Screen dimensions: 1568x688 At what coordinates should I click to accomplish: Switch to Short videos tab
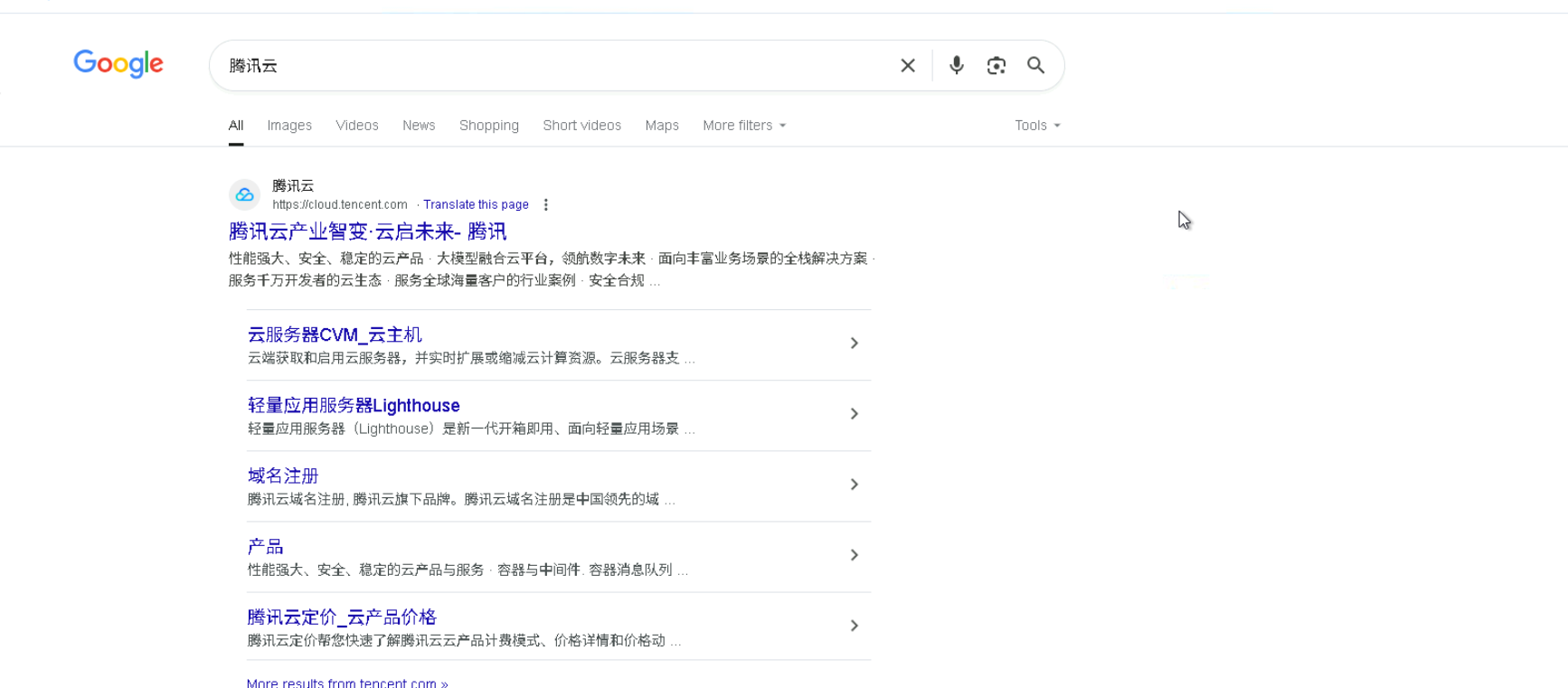582,126
